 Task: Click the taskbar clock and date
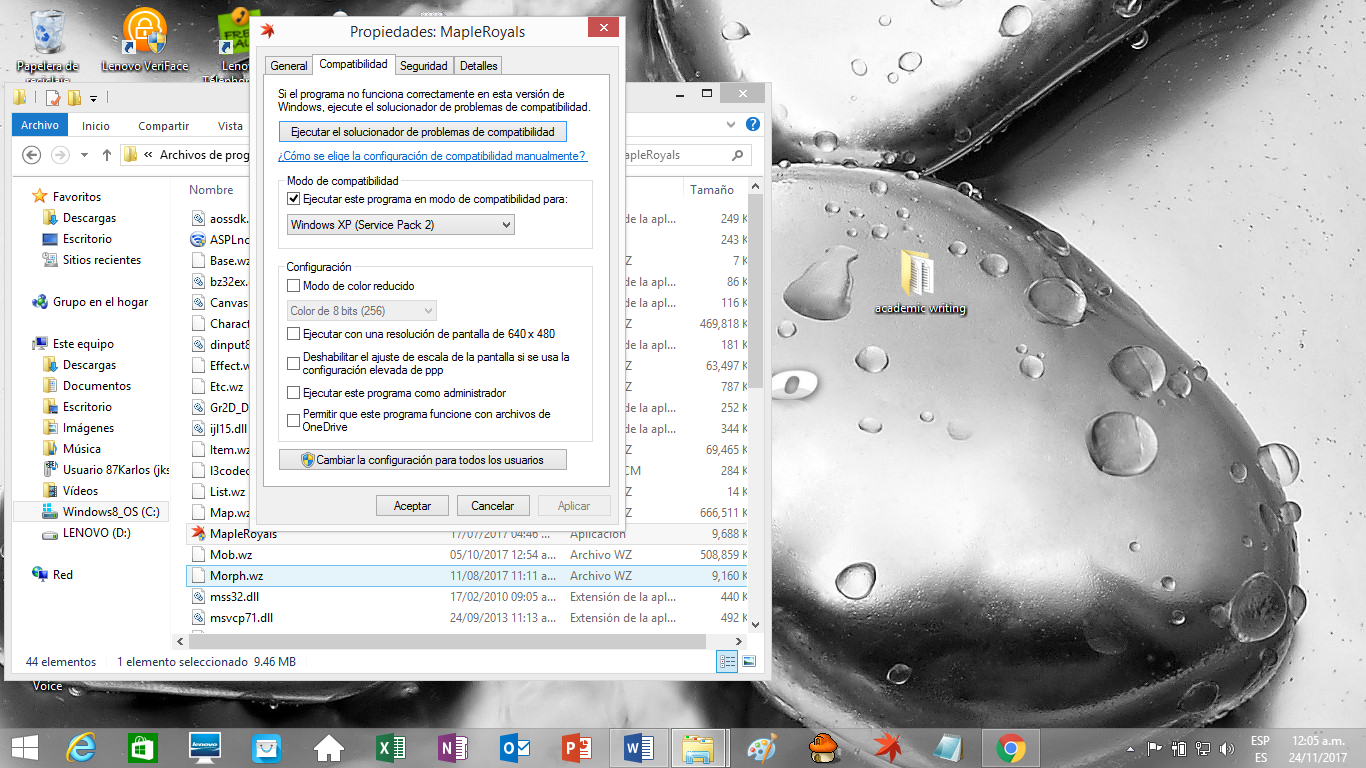(1318, 748)
